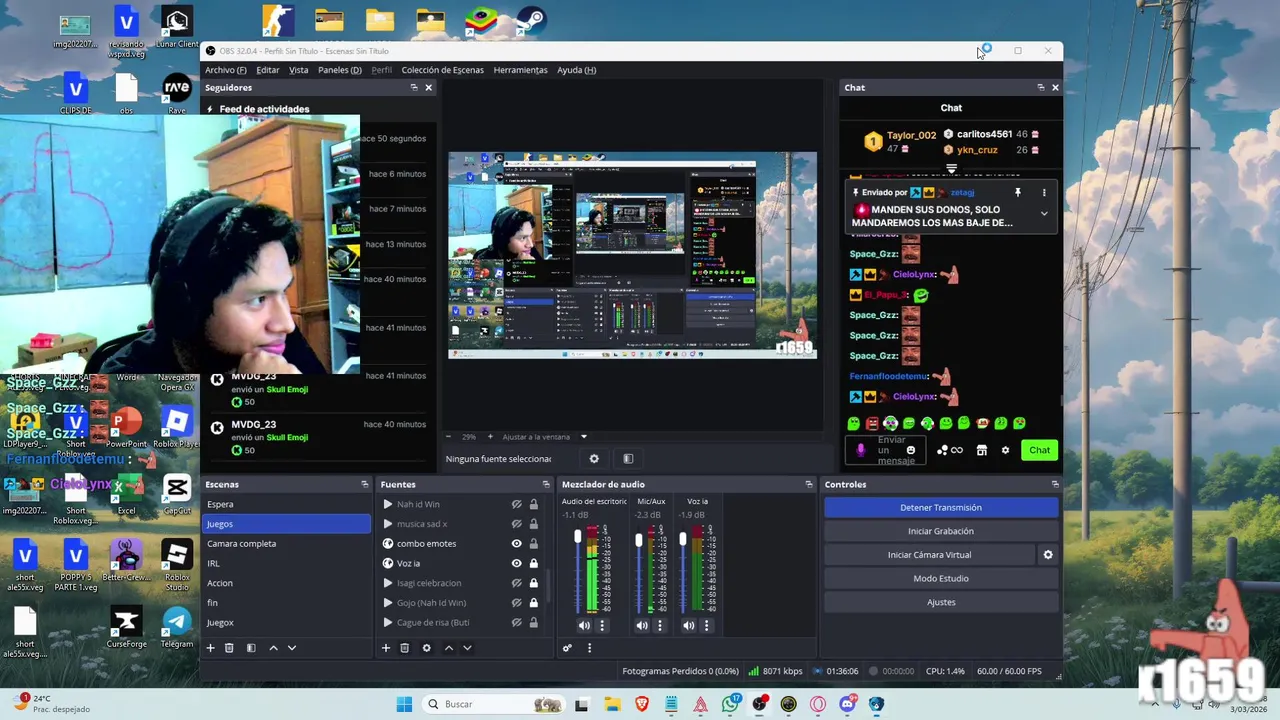Open advanced audio properties gears in mixer
Viewport: 1280px width, 720px height.
click(x=567, y=648)
